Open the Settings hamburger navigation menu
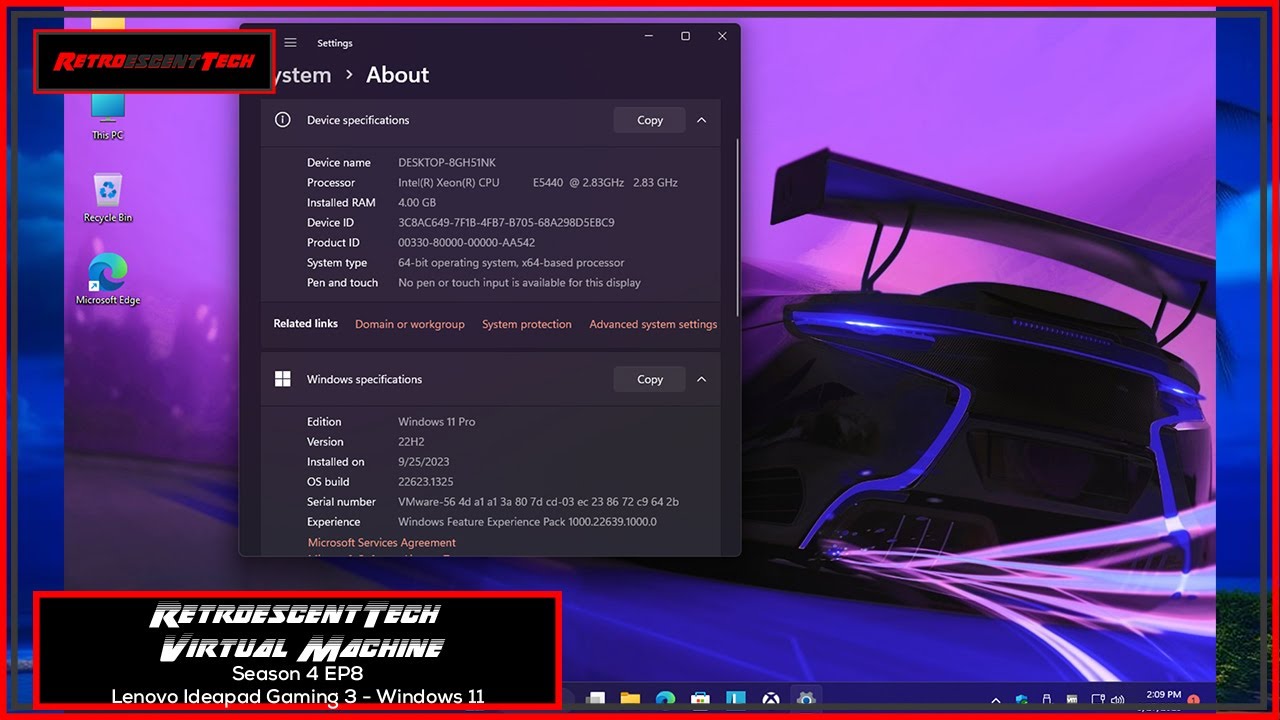 click(x=290, y=43)
